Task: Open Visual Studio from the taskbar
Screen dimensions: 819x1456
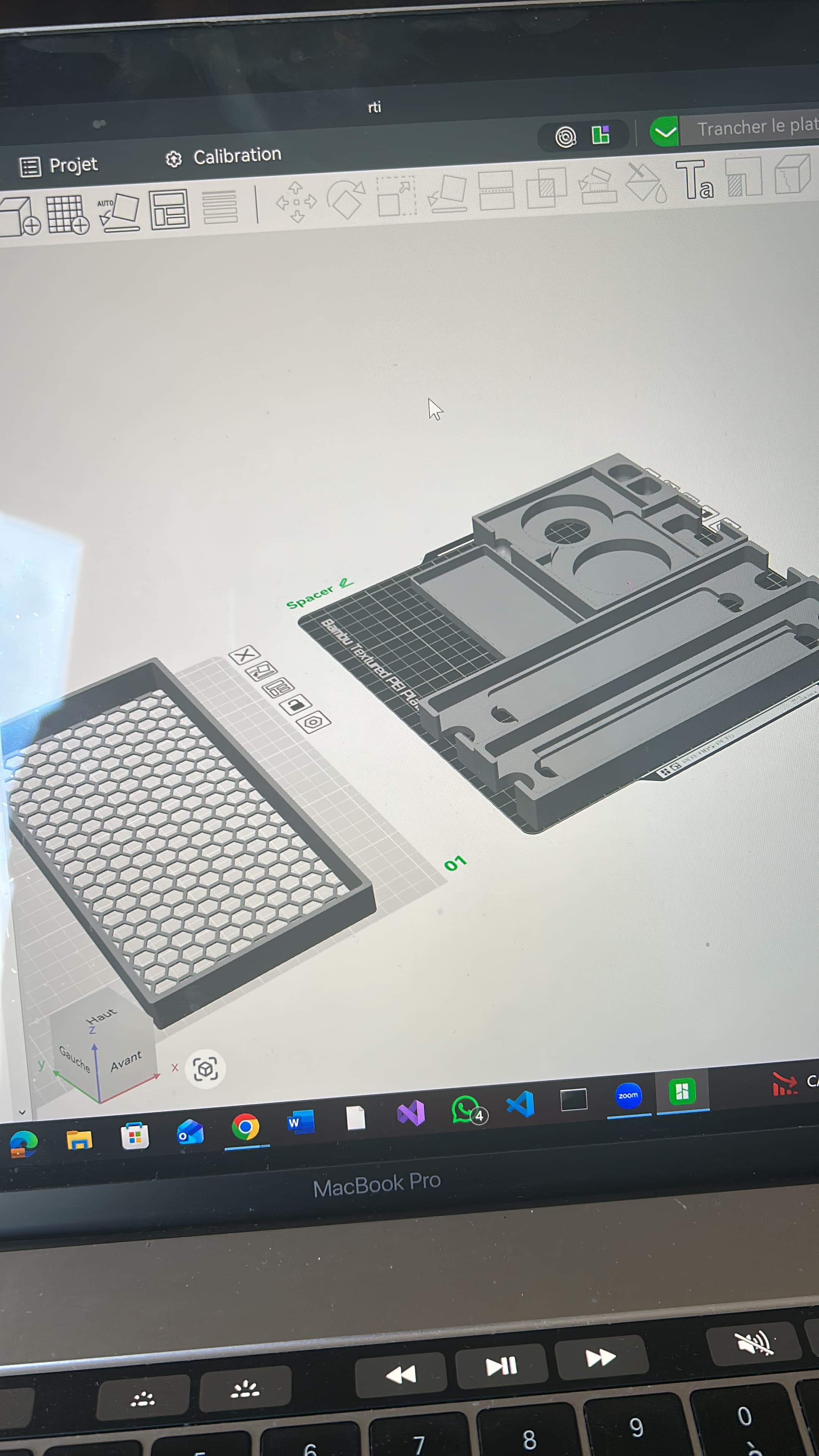Action: (411, 1113)
